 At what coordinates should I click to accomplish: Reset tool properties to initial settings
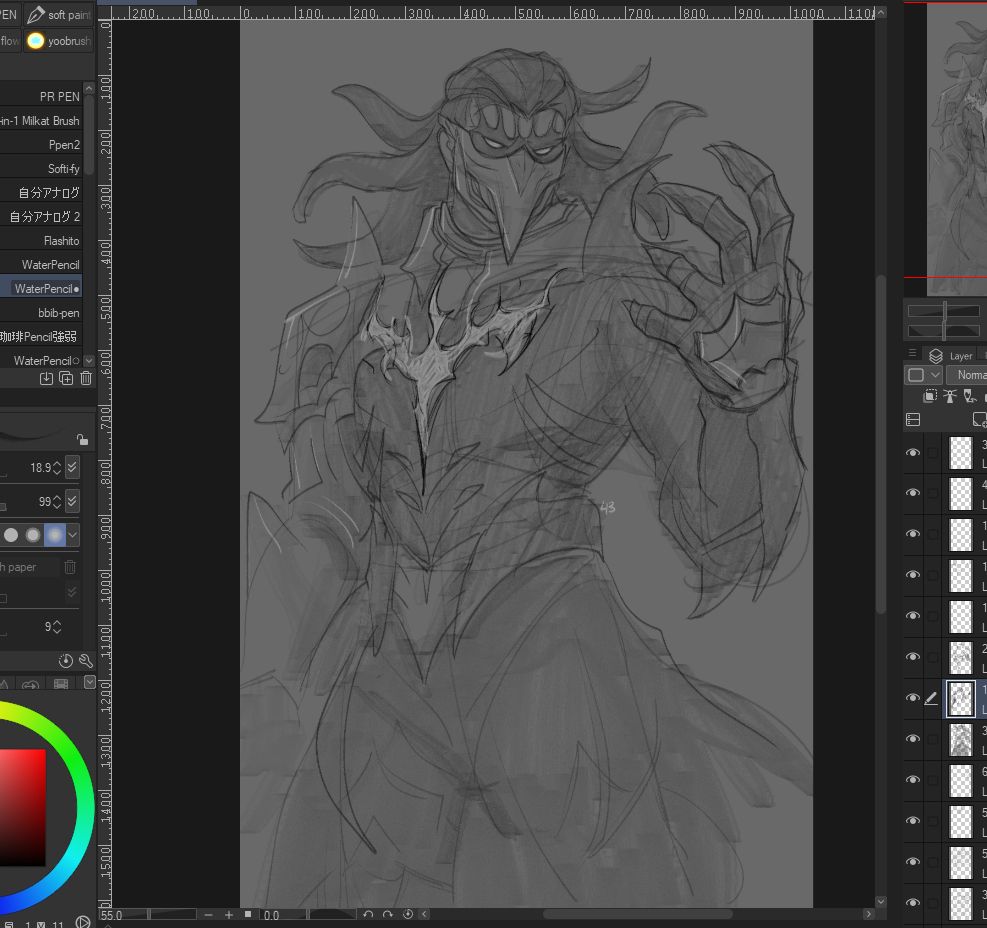(x=65, y=660)
